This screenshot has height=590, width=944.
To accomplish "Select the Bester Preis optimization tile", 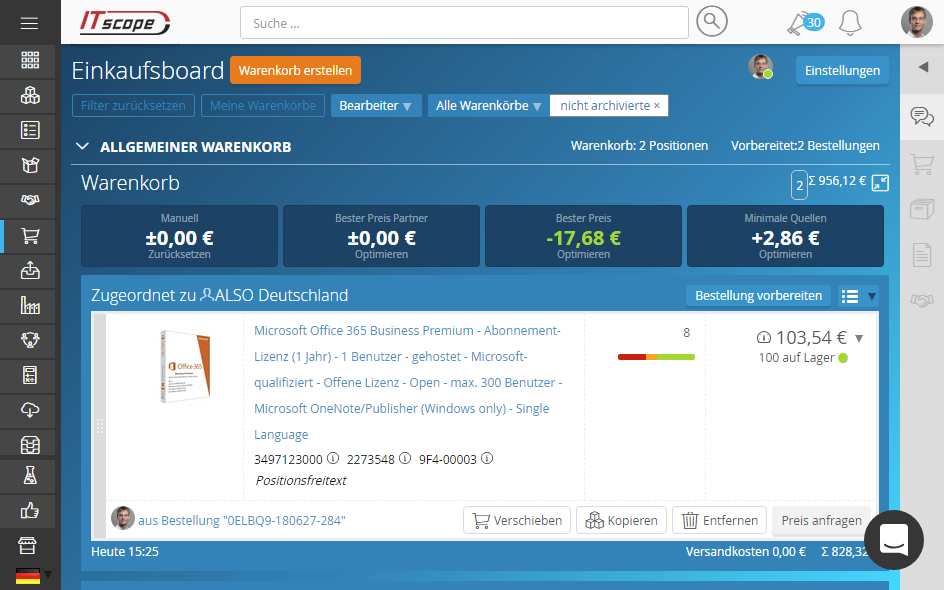I will pos(583,236).
